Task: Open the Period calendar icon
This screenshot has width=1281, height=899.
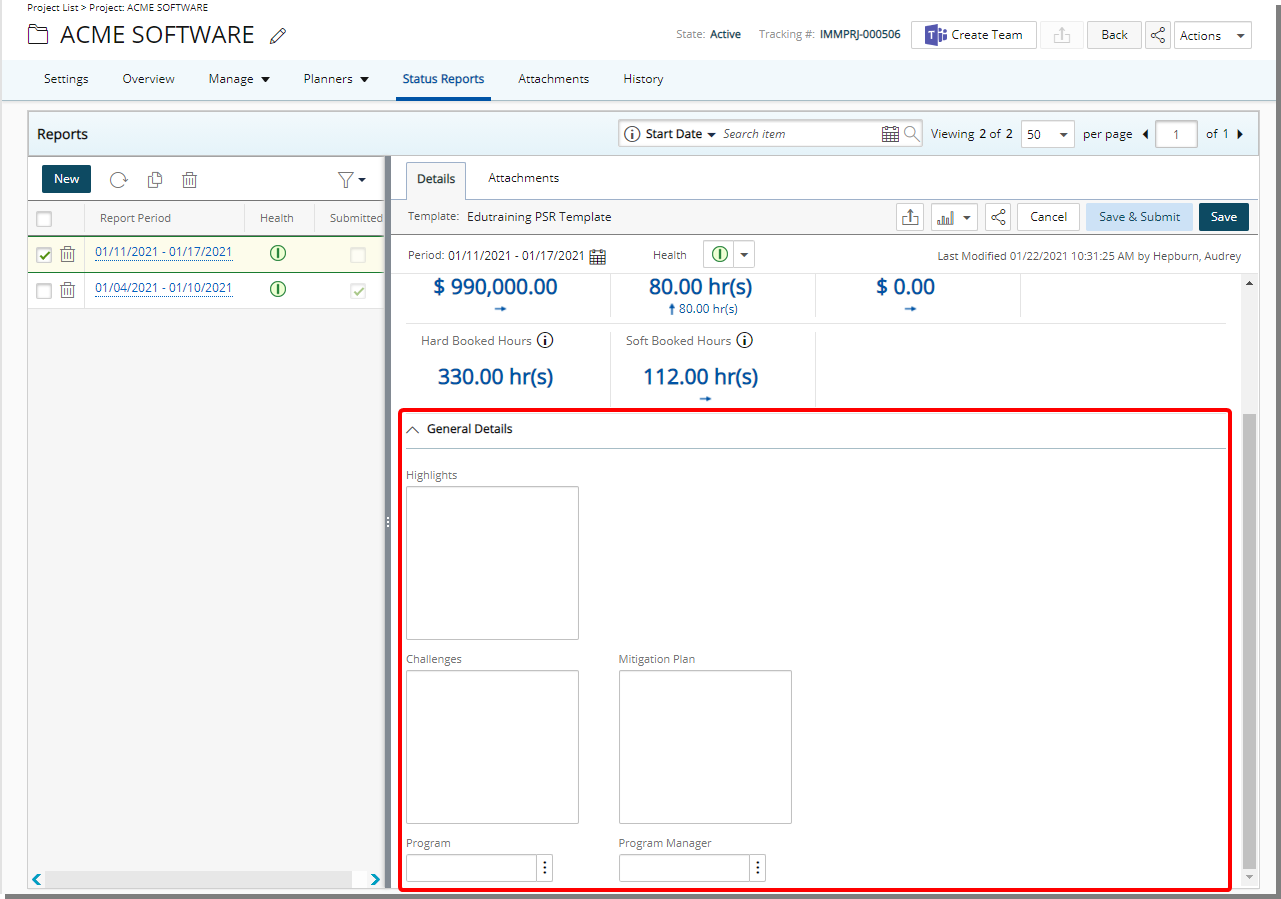Action: 597,256
